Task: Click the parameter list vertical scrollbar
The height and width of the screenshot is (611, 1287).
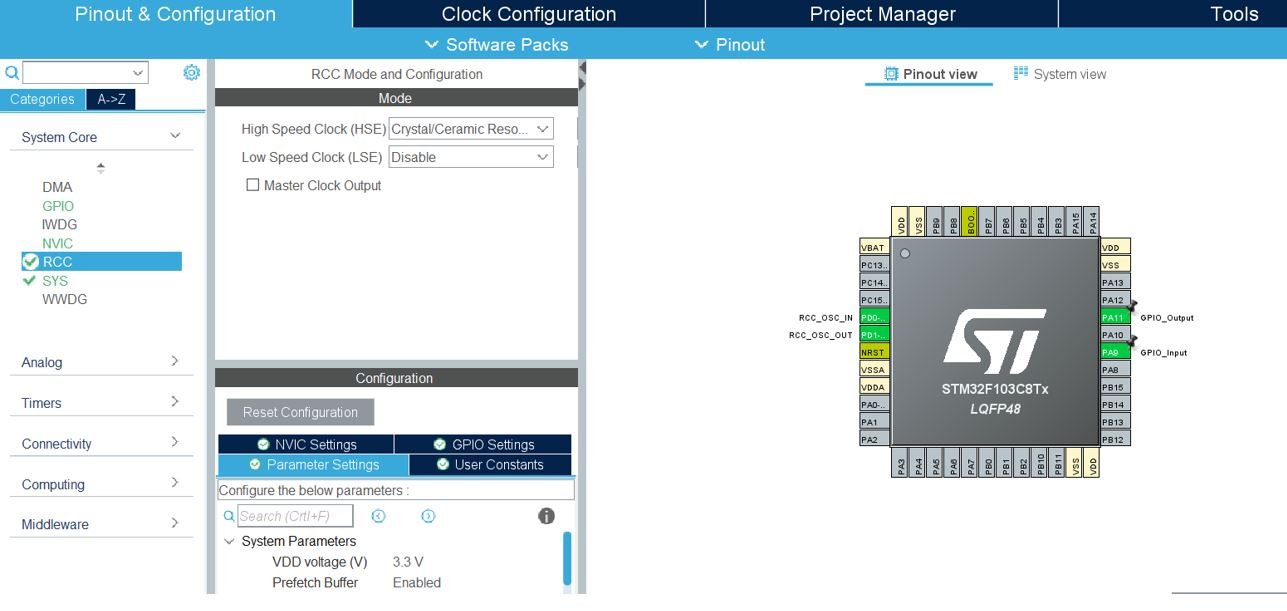Action: coord(567,558)
